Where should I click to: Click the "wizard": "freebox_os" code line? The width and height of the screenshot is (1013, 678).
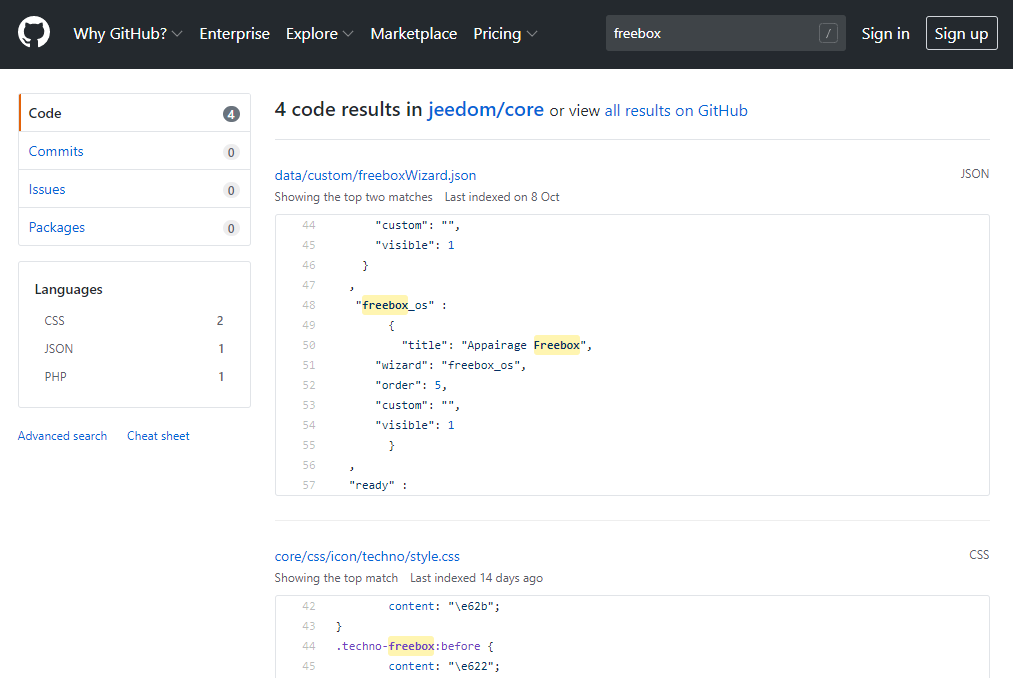click(x=450, y=365)
